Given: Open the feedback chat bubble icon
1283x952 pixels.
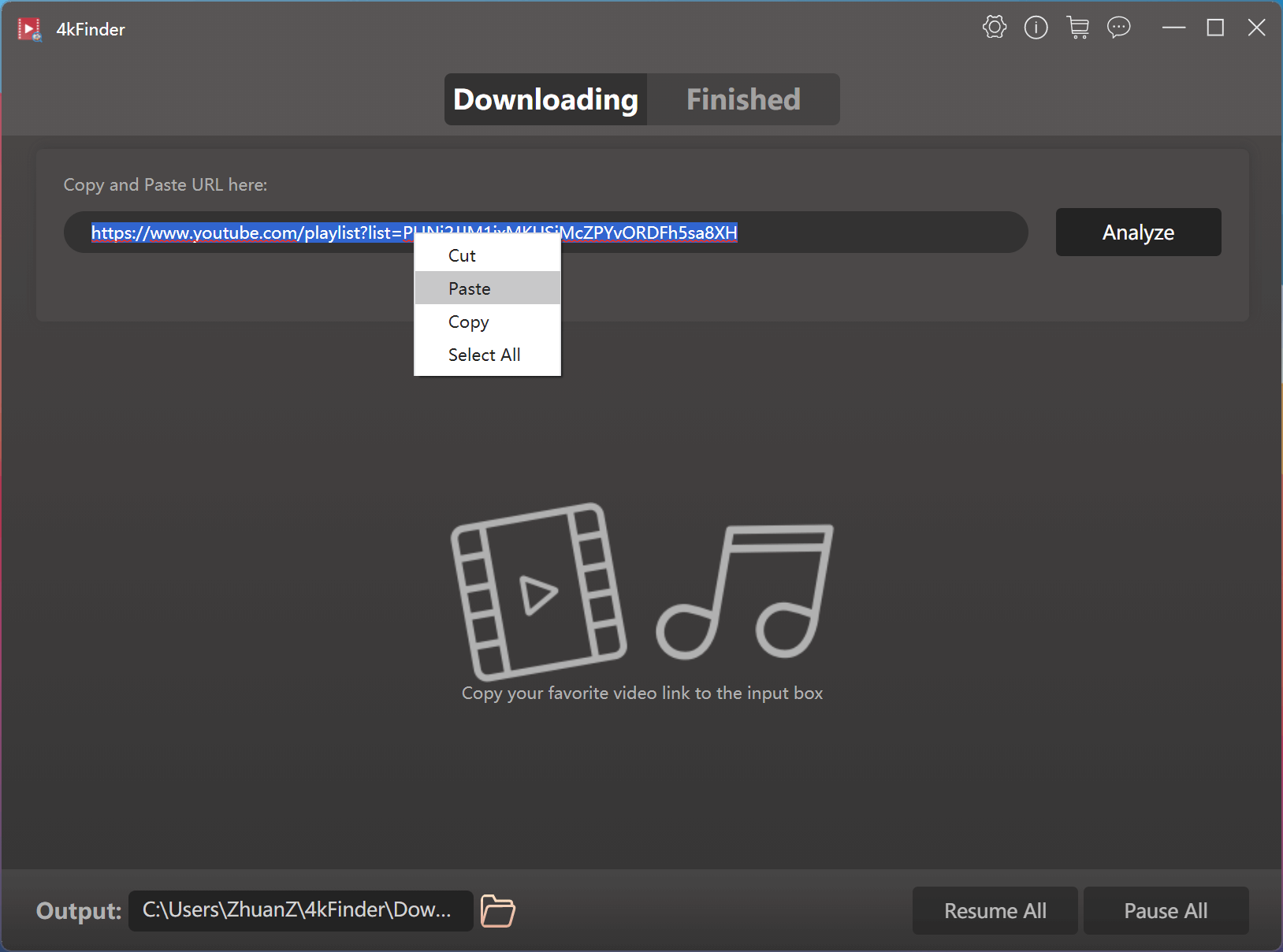Looking at the screenshot, I should click(1118, 27).
